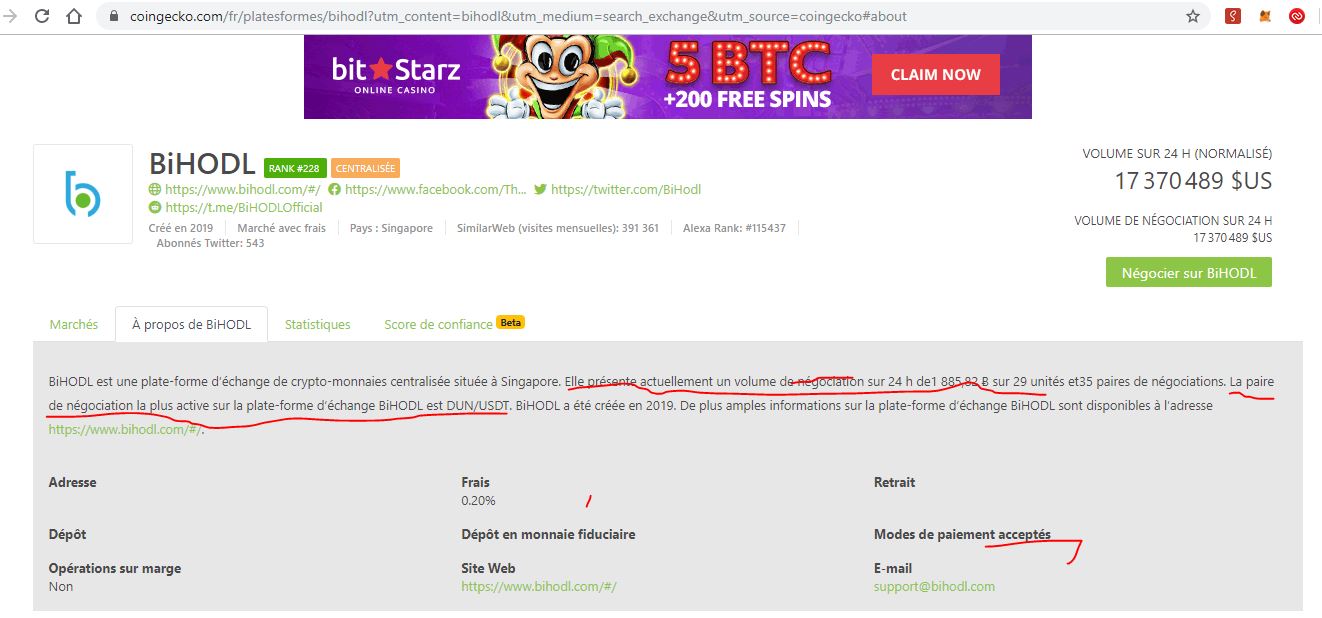Open the MetaMask fox extension icon
This screenshot has height=618, width=1322.
[x=1265, y=16]
